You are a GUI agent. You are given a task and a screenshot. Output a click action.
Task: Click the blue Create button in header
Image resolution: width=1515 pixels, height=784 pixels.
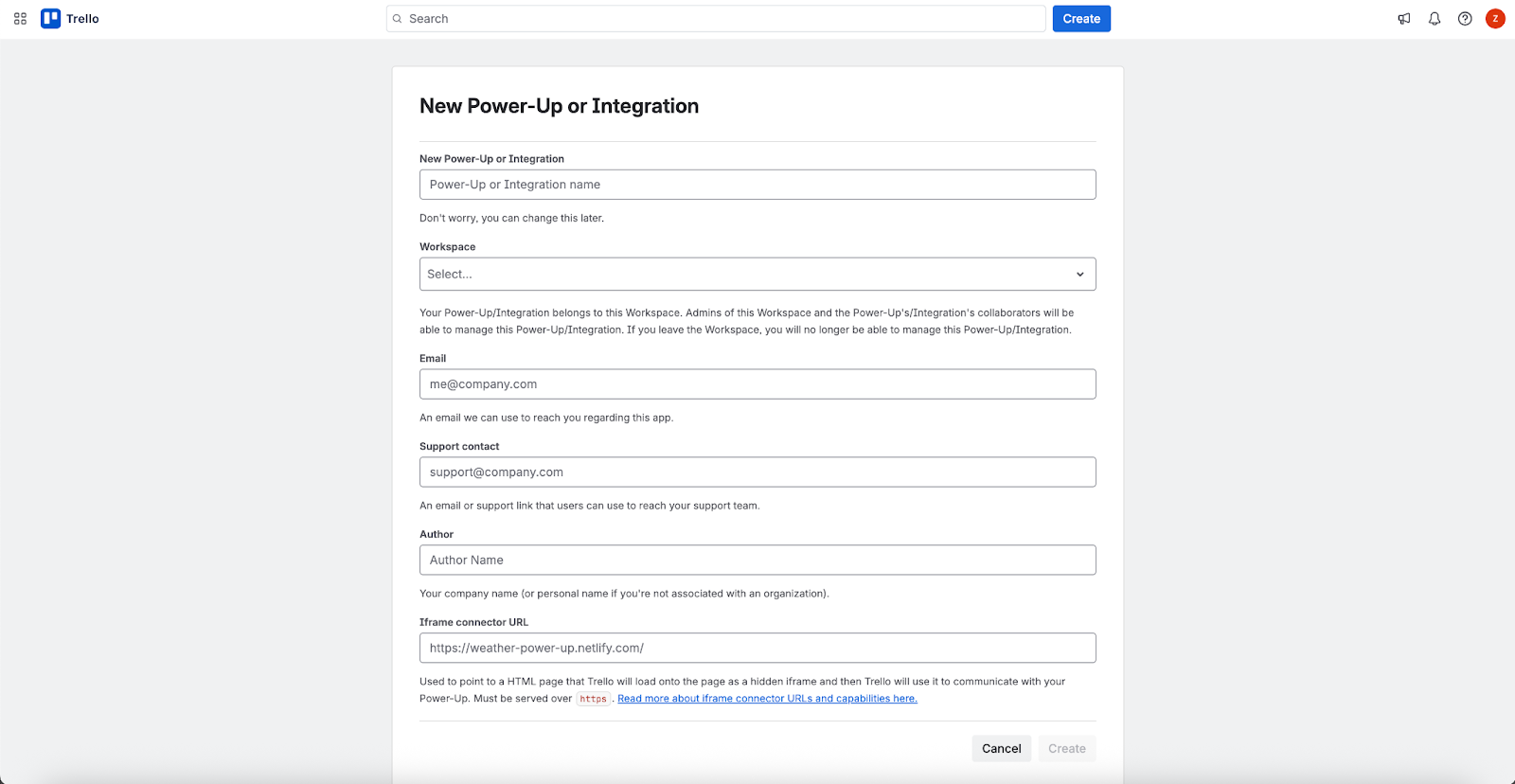(x=1081, y=19)
